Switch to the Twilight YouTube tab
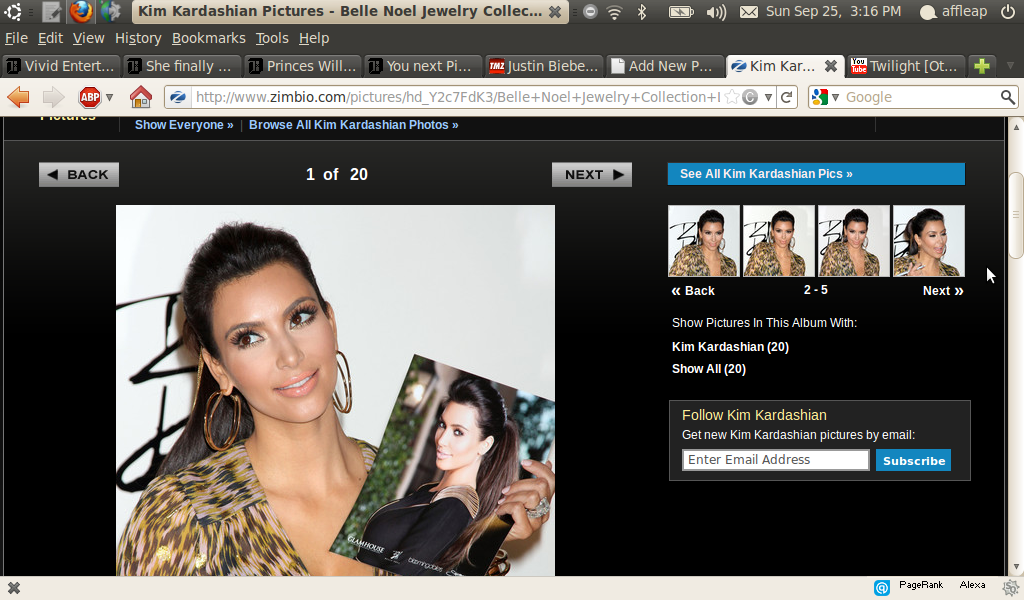 pos(904,66)
